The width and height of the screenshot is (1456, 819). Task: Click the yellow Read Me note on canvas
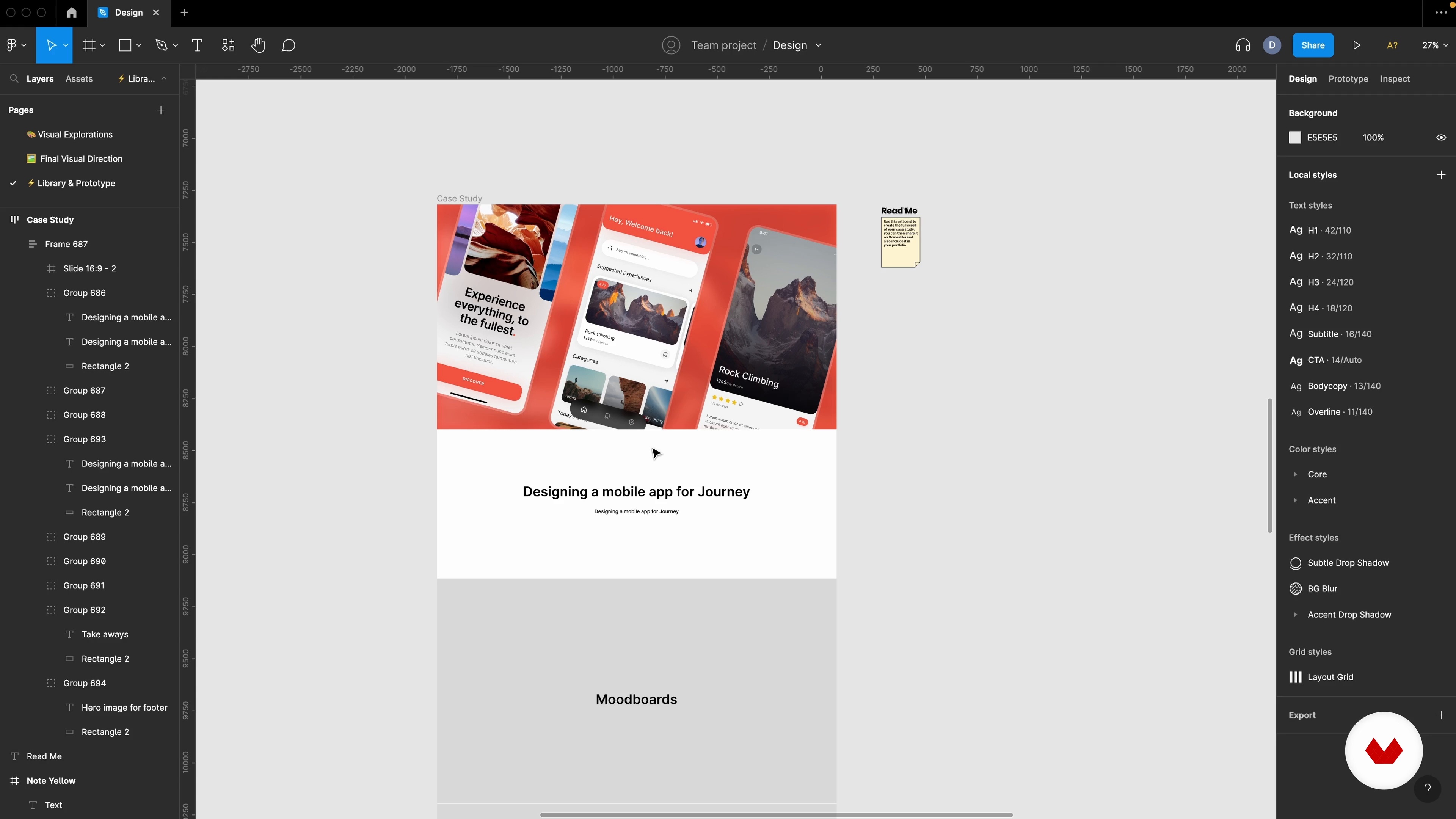coord(901,242)
